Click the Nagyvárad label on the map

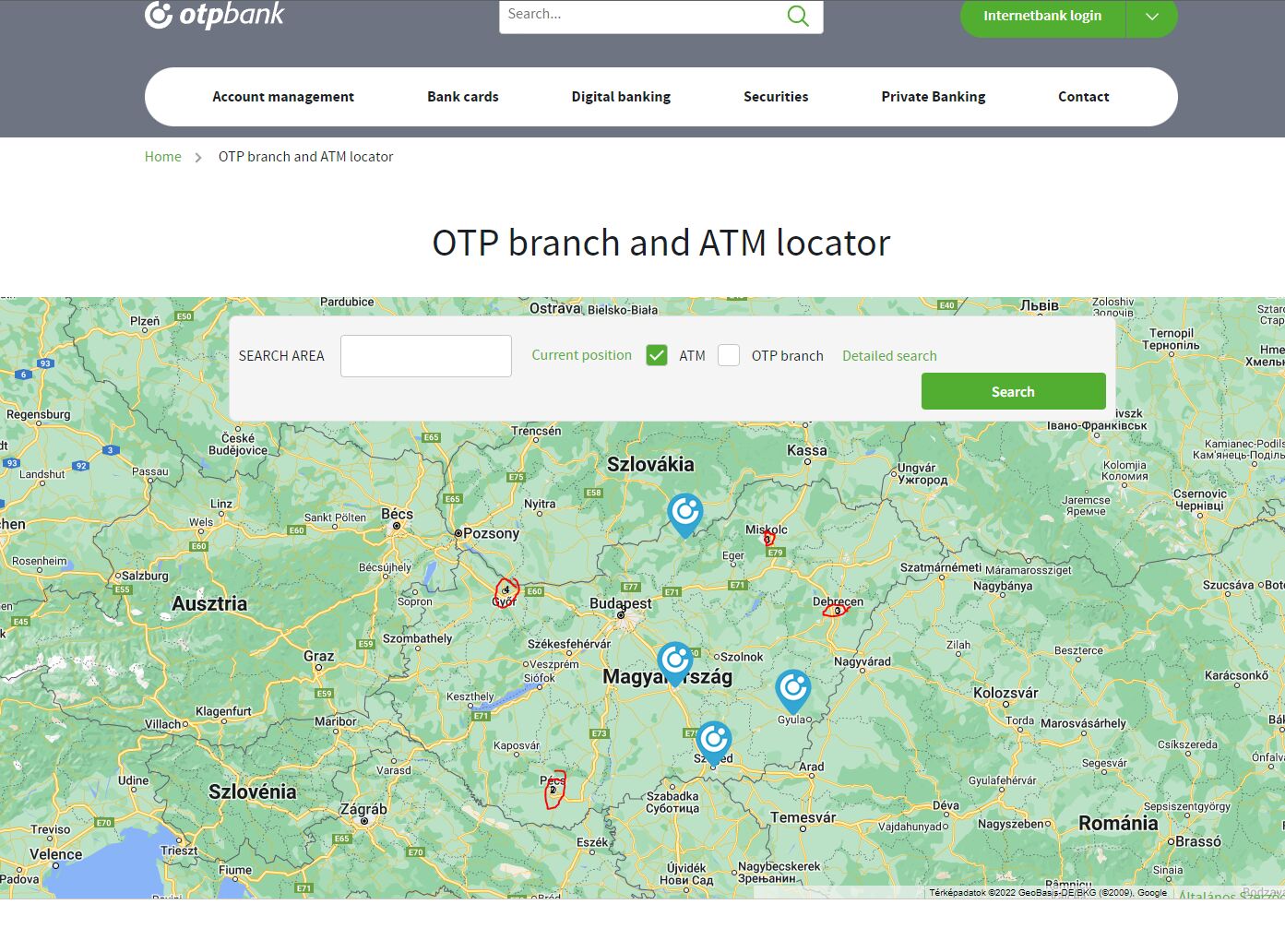(863, 661)
